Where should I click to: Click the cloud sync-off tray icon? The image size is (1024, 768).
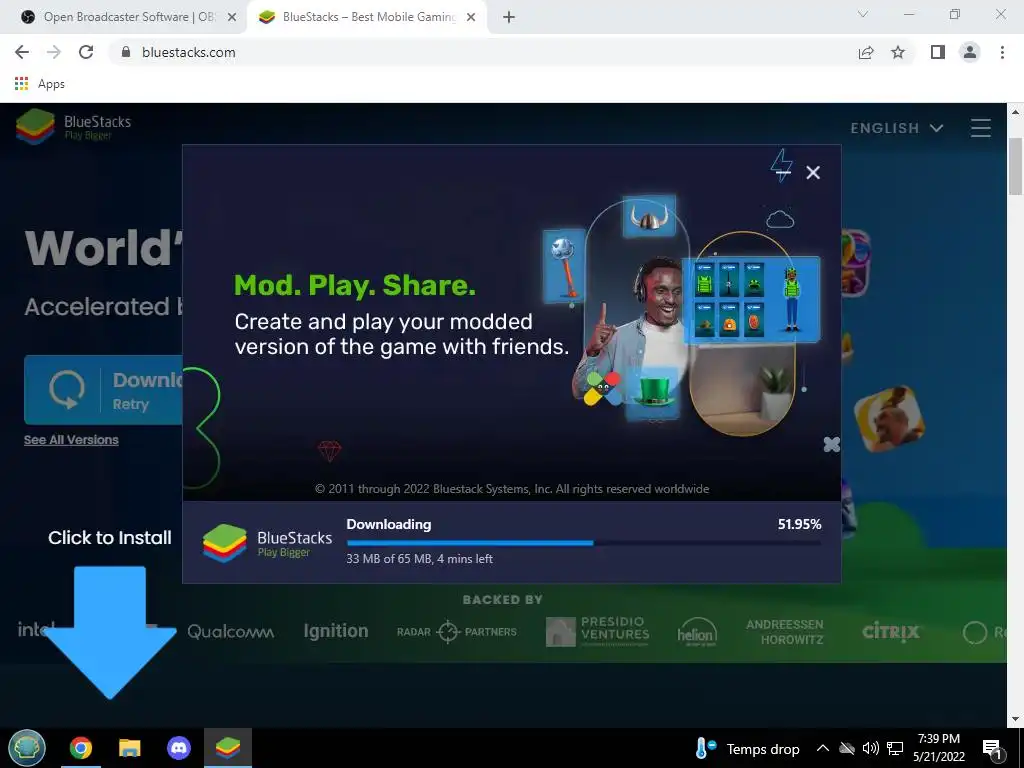point(846,748)
